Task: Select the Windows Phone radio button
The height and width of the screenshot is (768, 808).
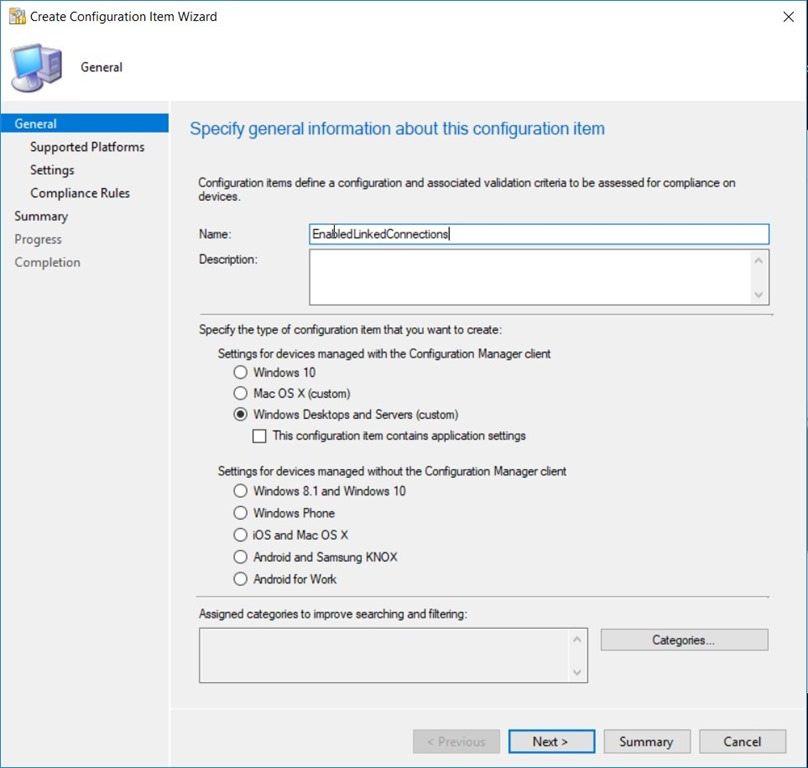Action: coord(240,513)
